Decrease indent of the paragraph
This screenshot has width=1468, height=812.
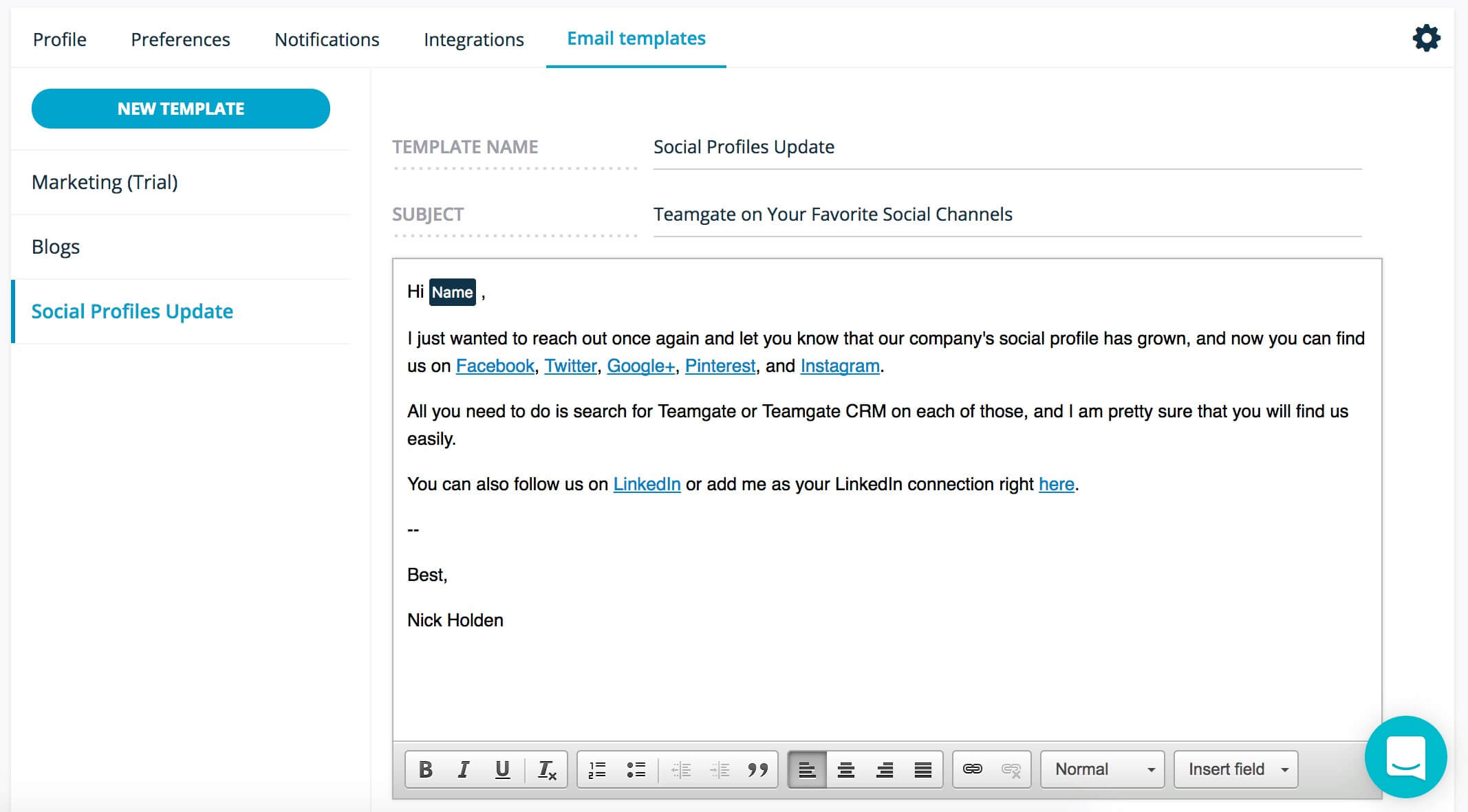pyautogui.click(x=681, y=769)
